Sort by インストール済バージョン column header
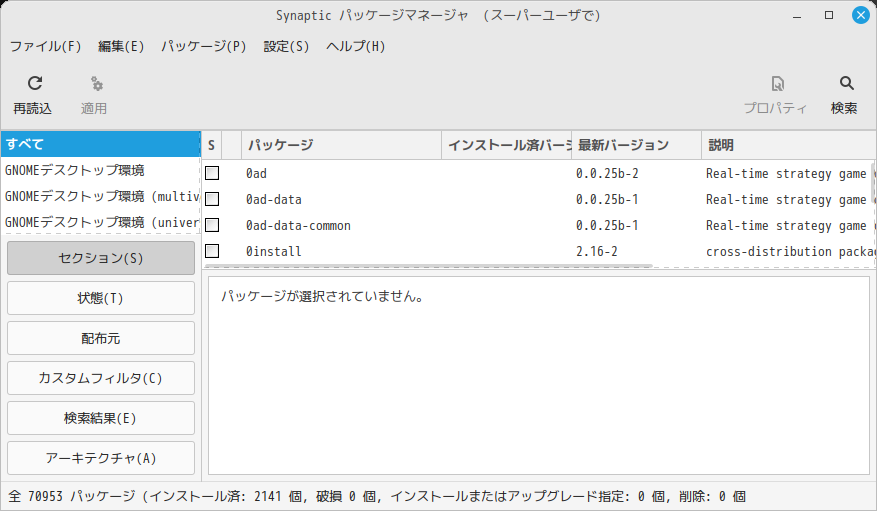The image size is (877, 511). pyautogui.click(x=507, y=145)
